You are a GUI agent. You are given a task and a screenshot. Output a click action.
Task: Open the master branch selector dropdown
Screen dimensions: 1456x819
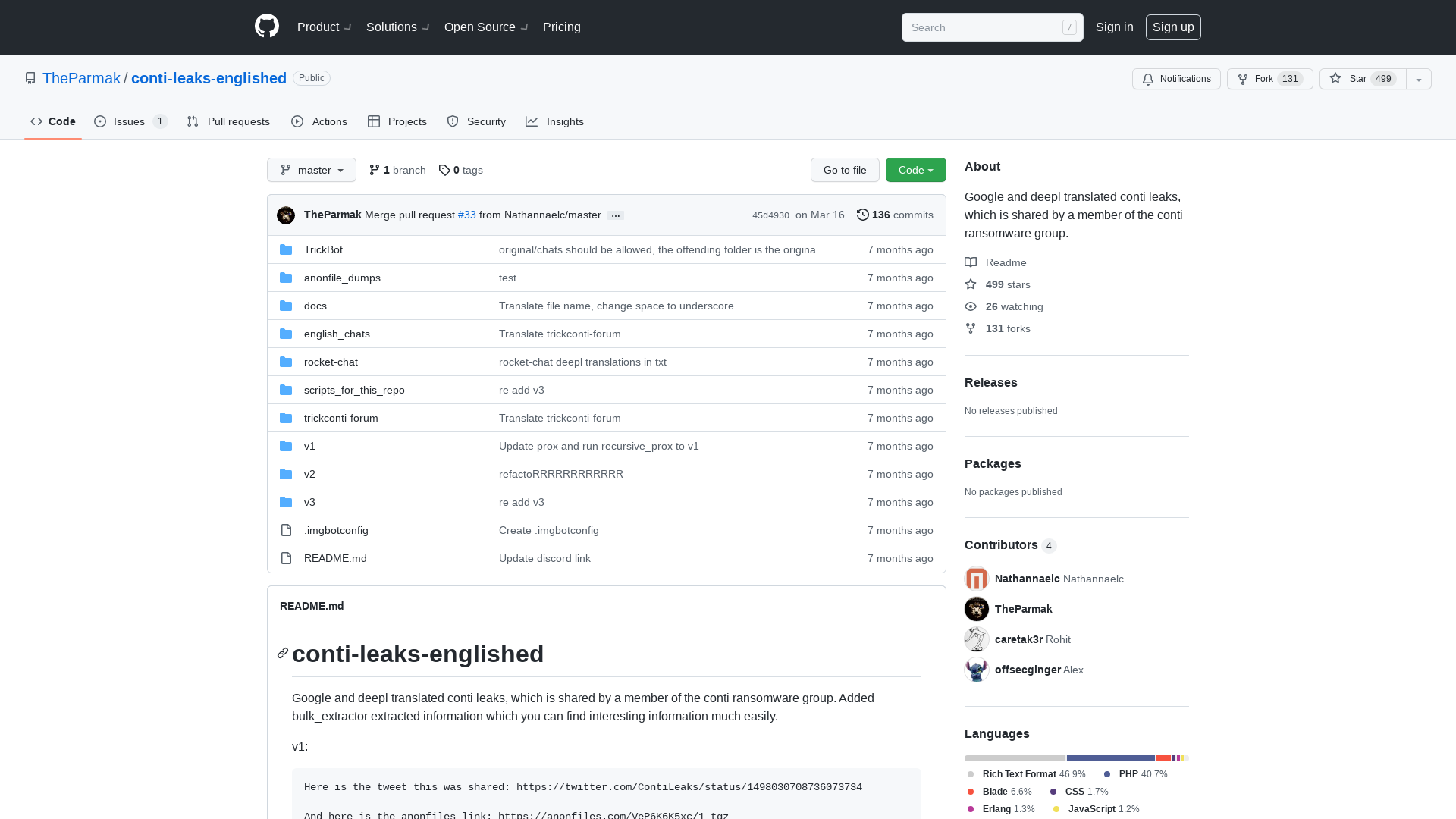(x=312, y=170)
